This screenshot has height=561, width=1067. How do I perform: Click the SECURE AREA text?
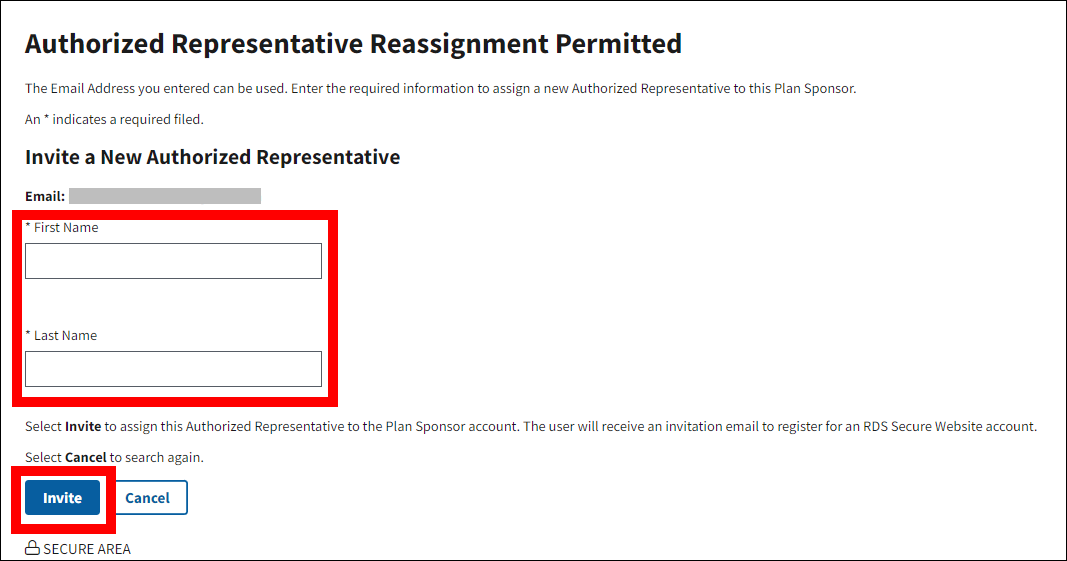pos(87,549)
